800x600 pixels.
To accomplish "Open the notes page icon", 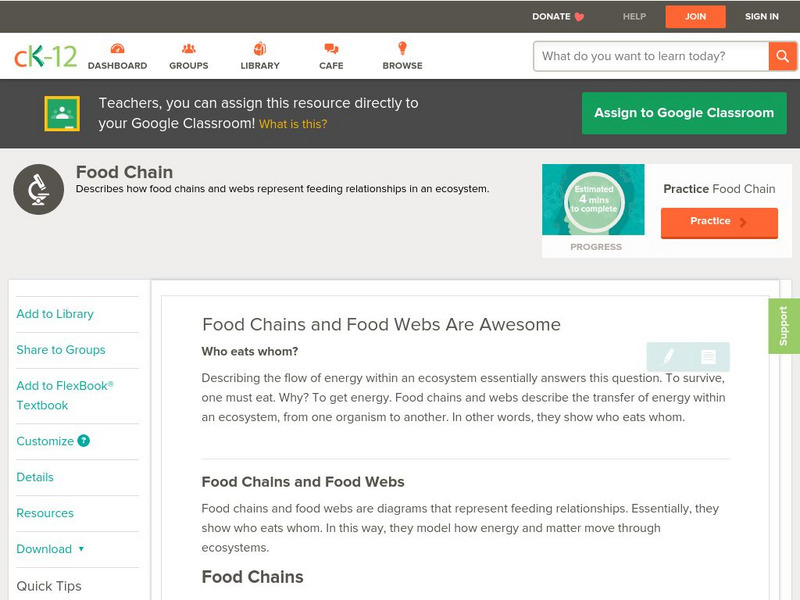I will pos(708,356).
